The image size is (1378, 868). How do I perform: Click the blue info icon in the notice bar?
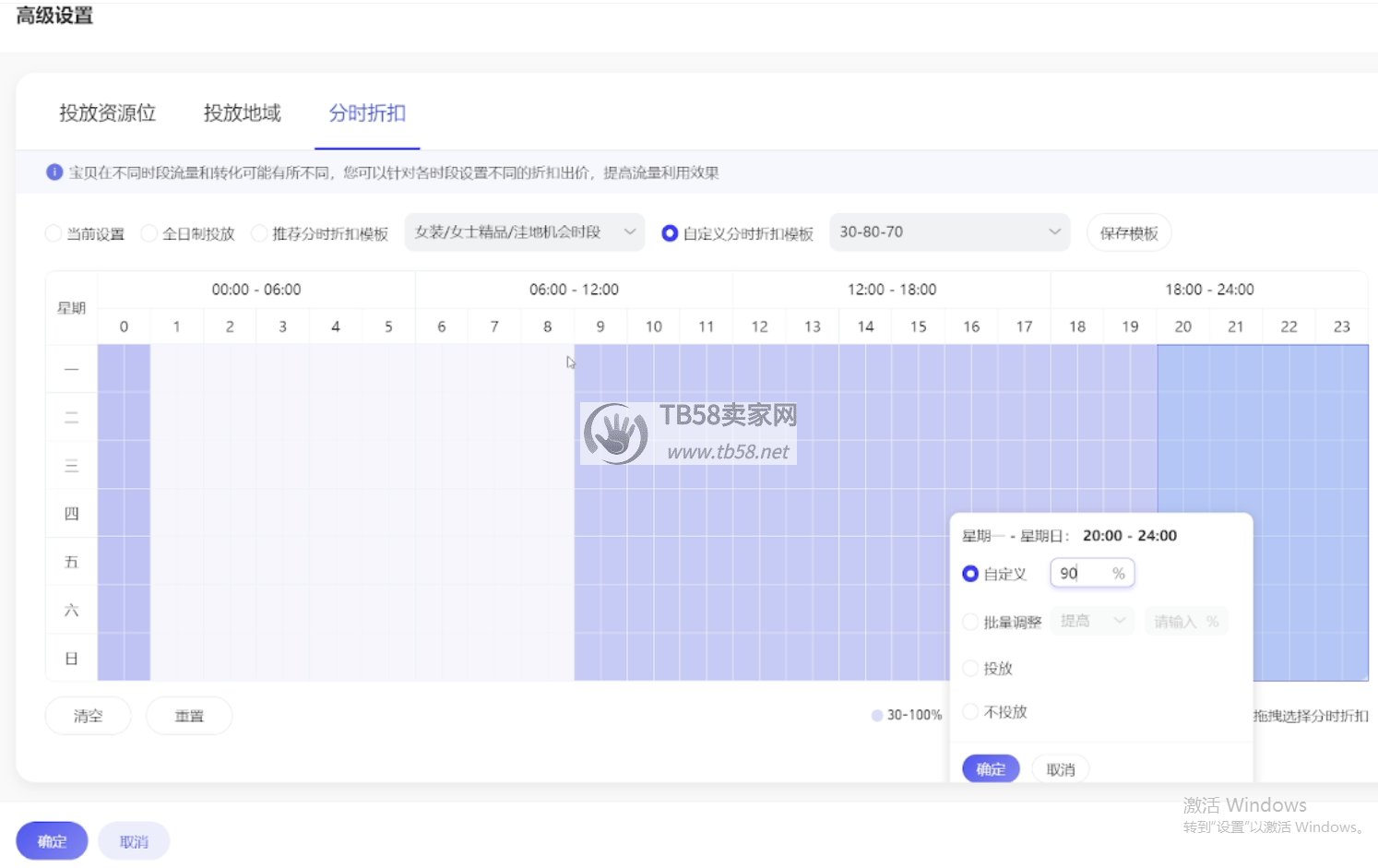[54, 172]
